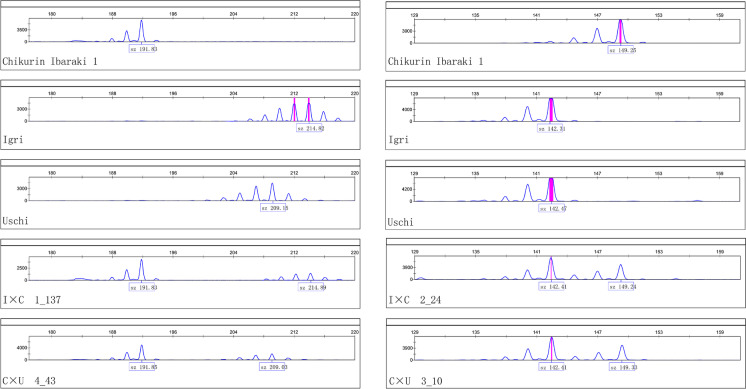746x389 pixels.
Task: Click the 'sz 209.03' label in C×U 4_43 panel
Action: click(273, 367)
